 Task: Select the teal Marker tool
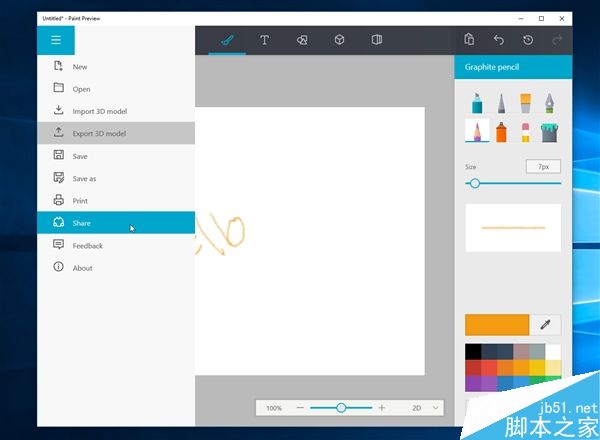[x=477, y=103]
